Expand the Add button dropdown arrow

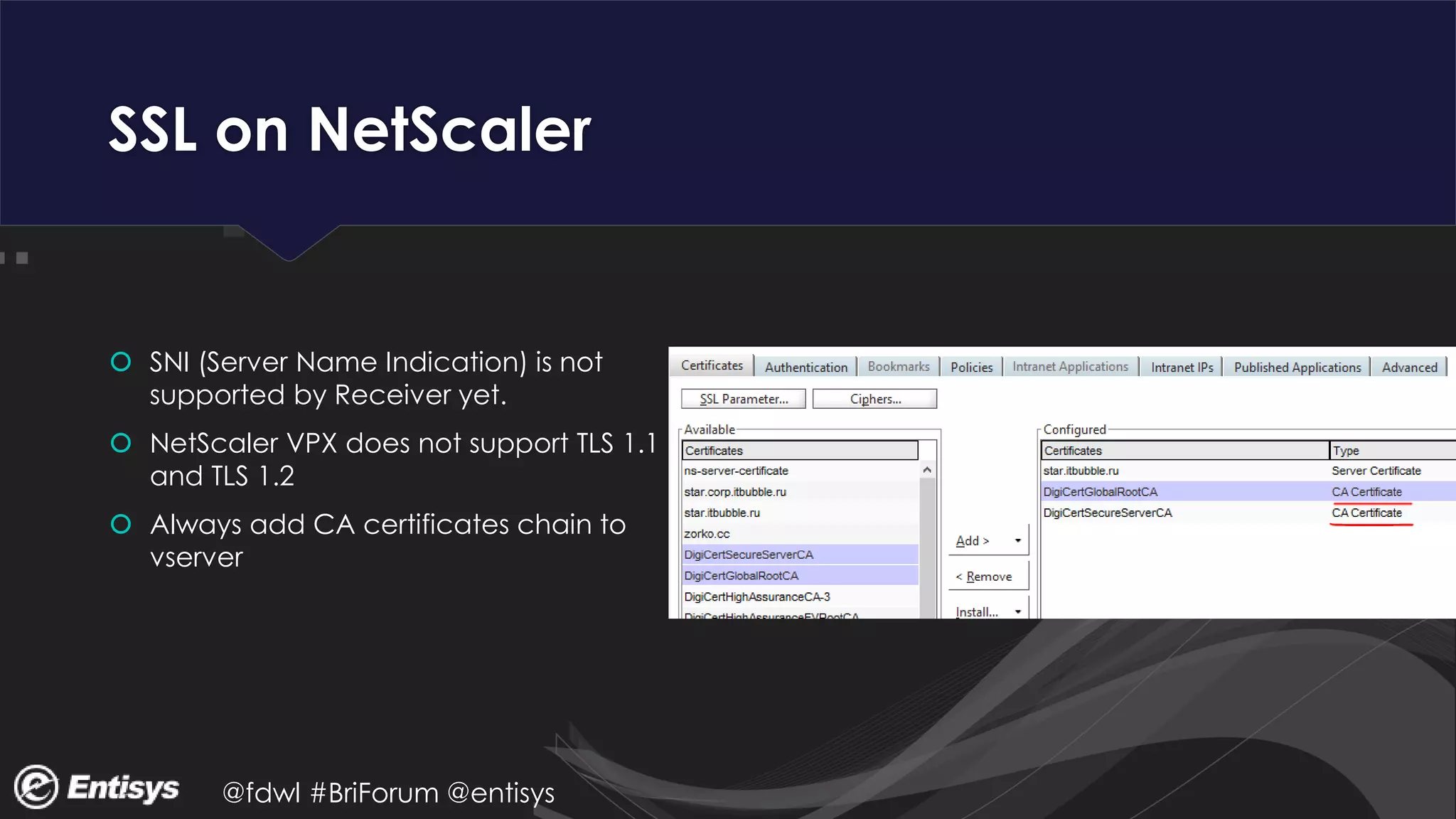click(1018, 541)
